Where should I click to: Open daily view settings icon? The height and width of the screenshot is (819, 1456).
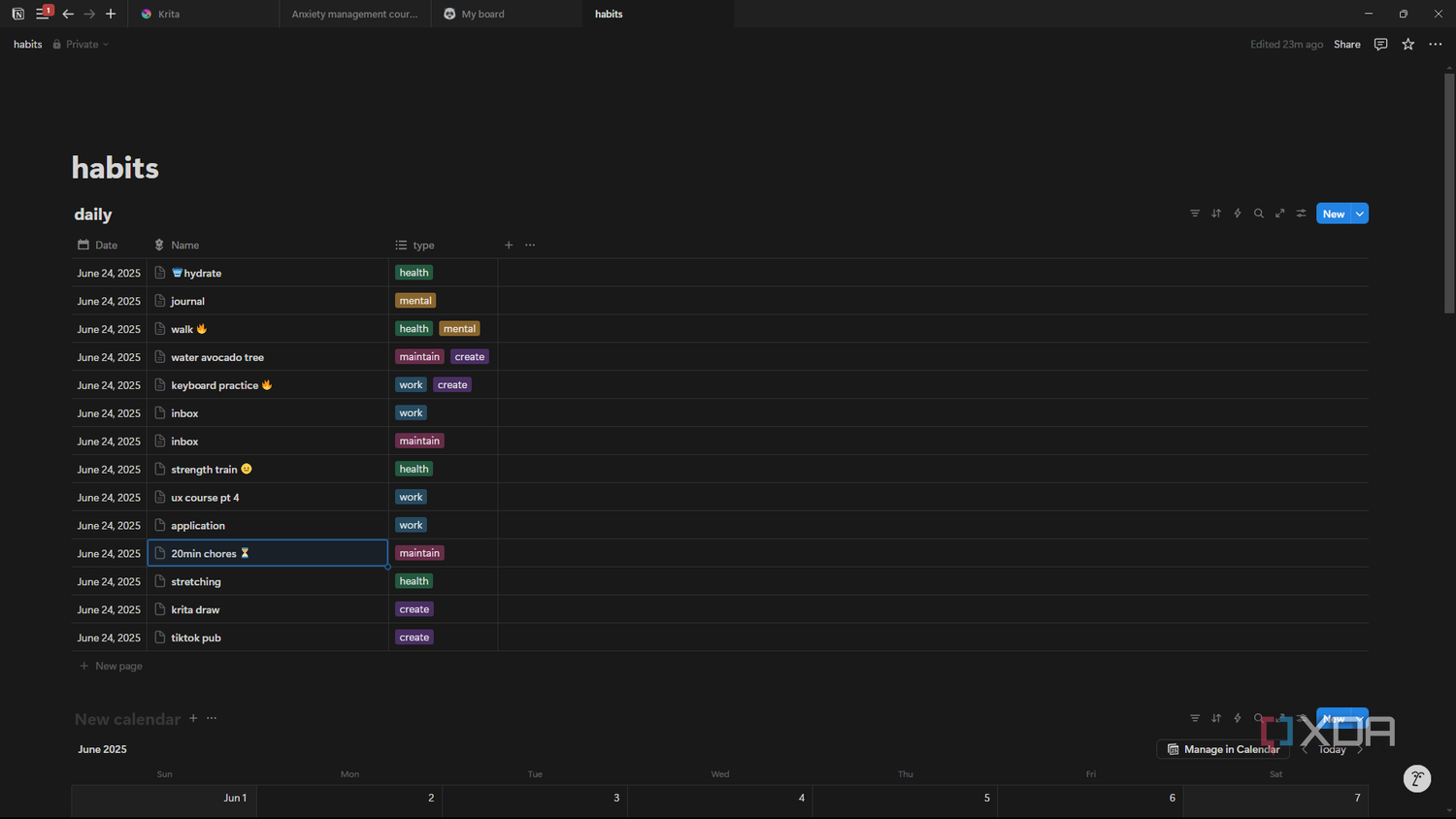1302,213
